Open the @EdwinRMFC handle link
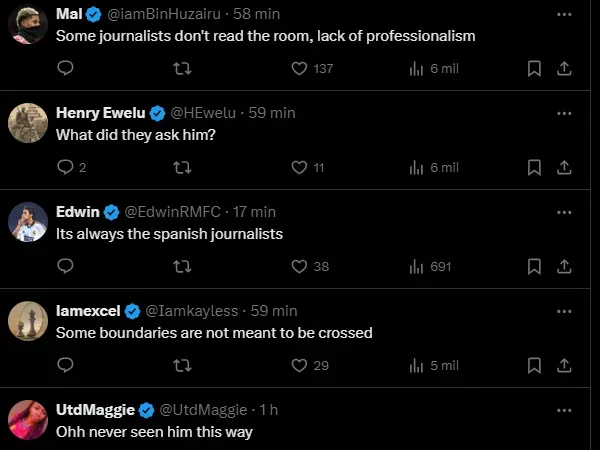Screen dimensions: 600x450 [172, 212]
